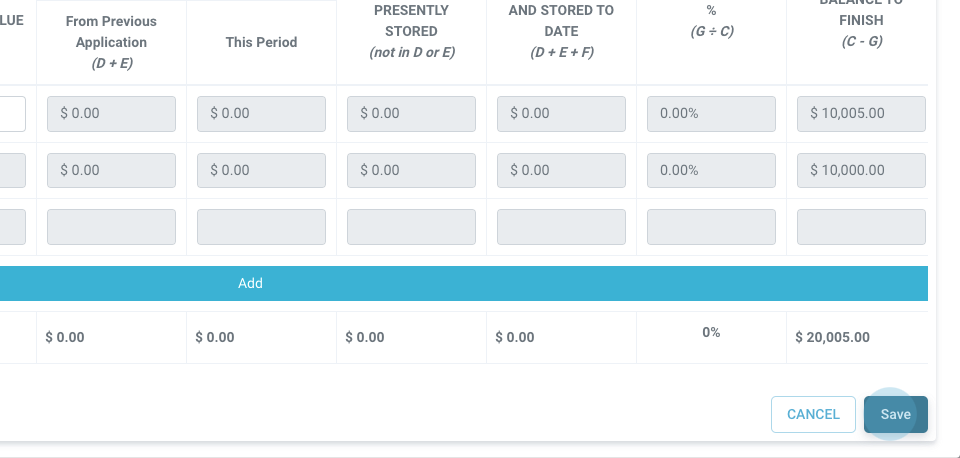Click empty third row percentage field
This screenshot has width=960, height=458.
tap(711, 227)
